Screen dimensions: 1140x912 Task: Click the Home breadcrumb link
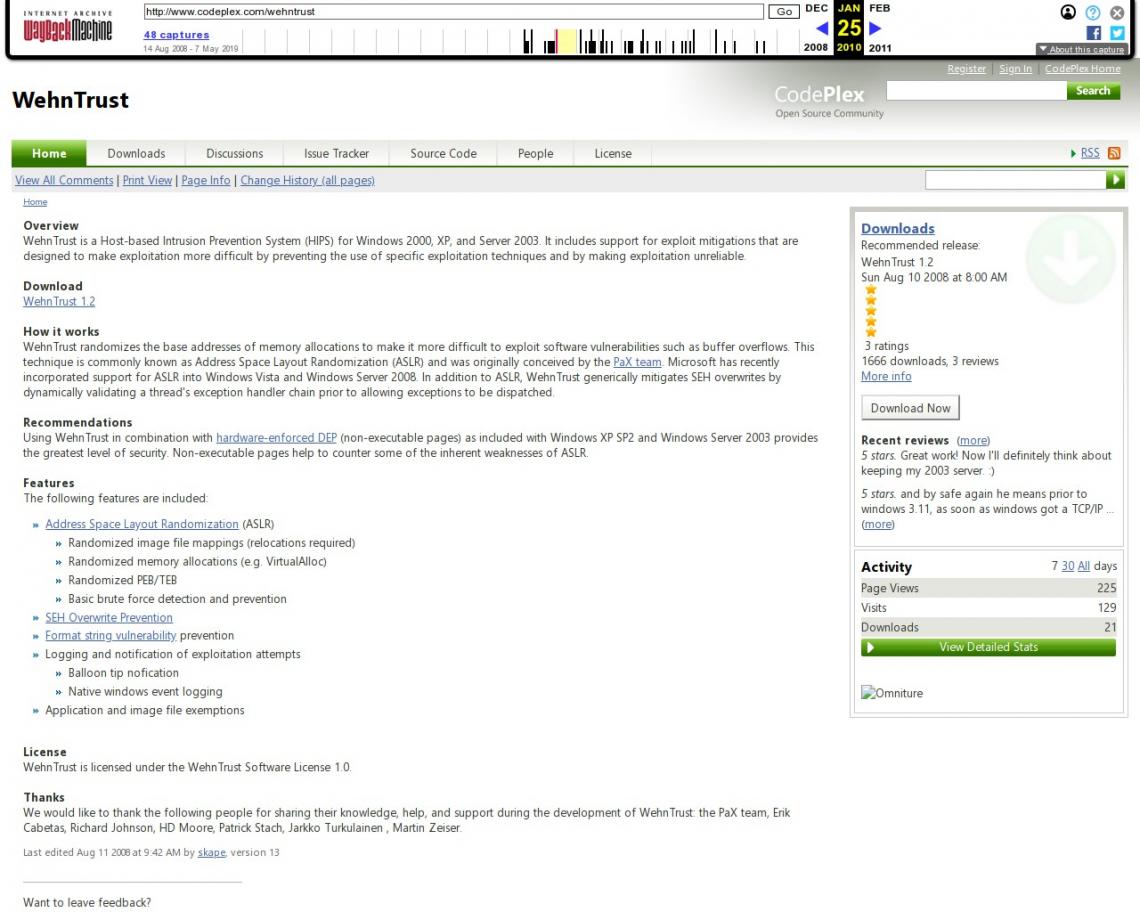point(35,202)
